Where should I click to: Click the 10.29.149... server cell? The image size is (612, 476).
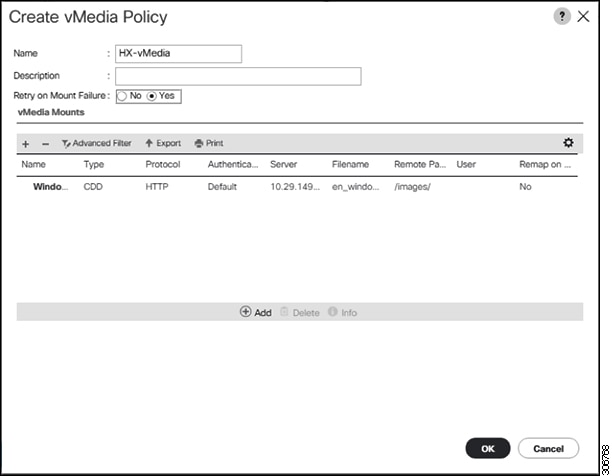pos(295,186)
